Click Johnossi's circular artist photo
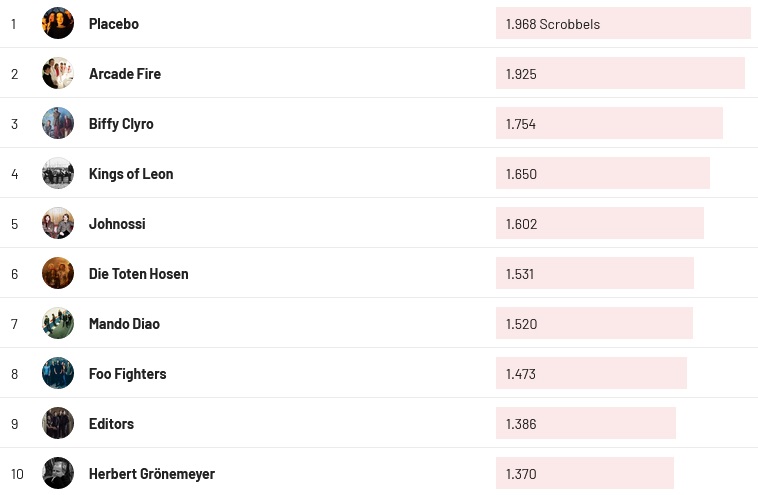Screen dimensions: 758x495 click(58, 223)
